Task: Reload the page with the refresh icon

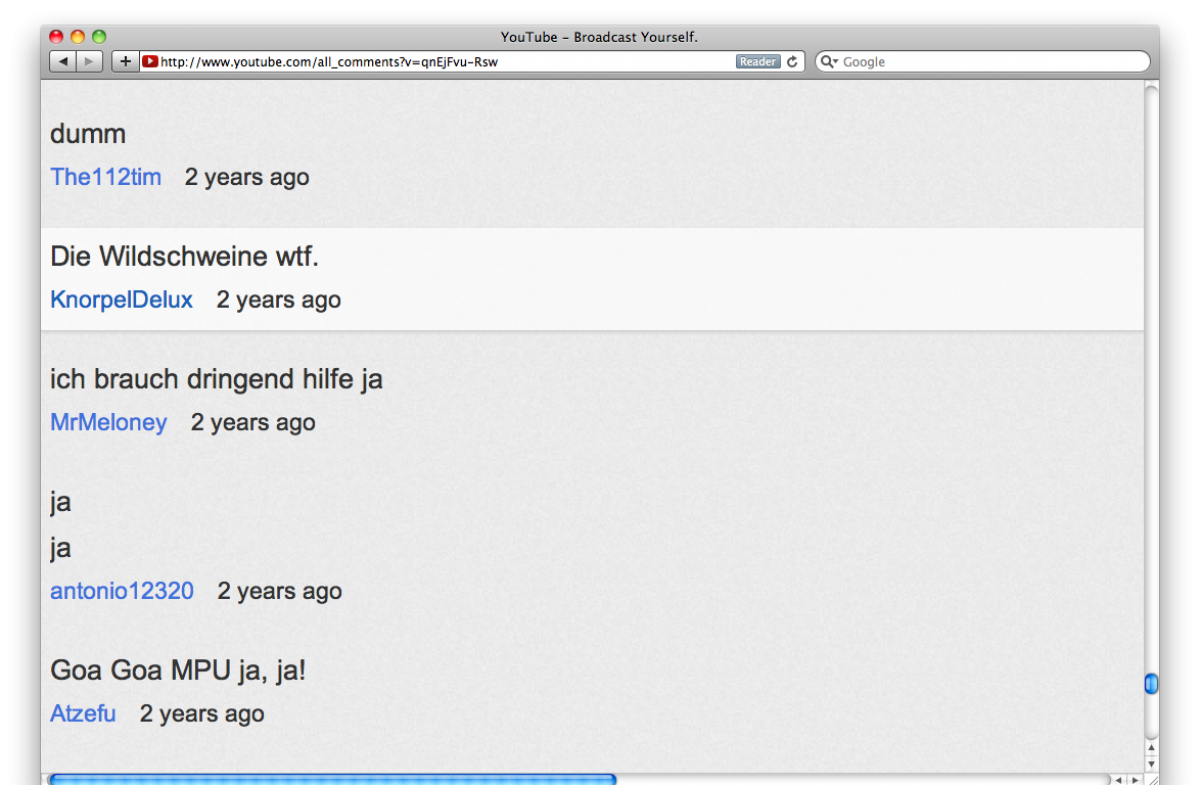Action: (793, 62)
